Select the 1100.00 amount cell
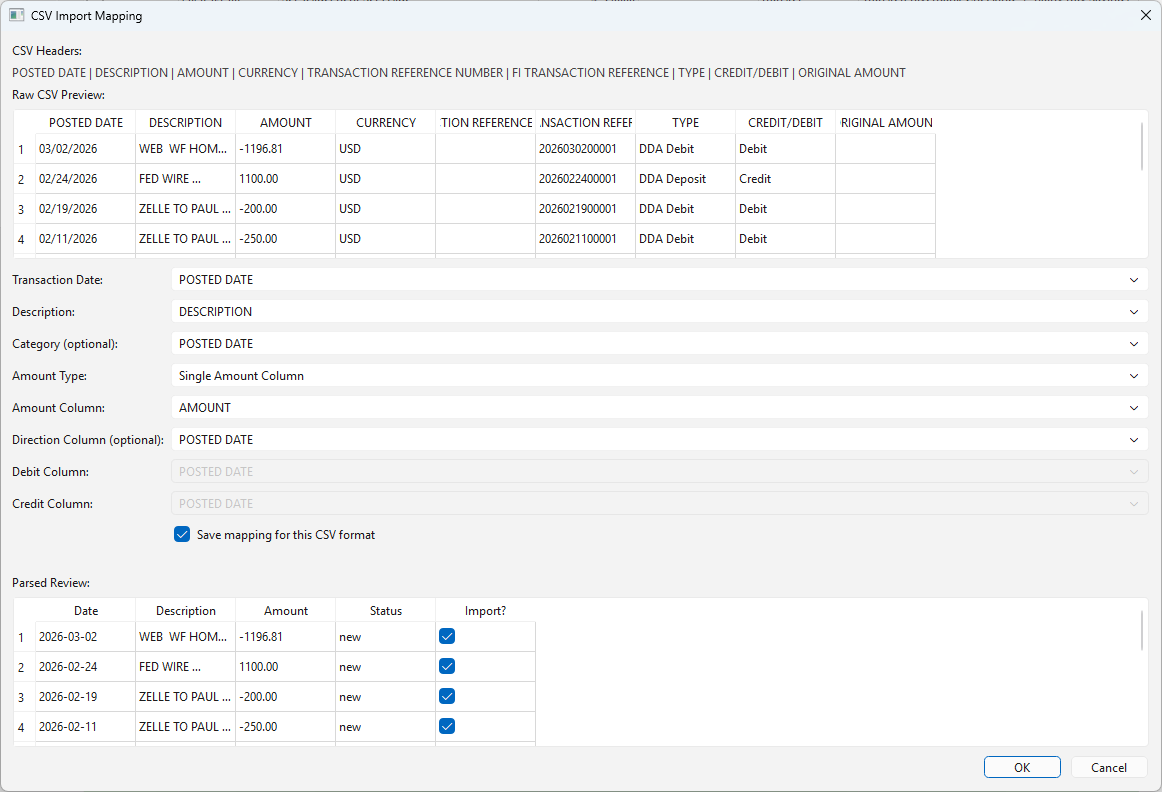Screen dimensions: 1162x792 click(285, 178)
